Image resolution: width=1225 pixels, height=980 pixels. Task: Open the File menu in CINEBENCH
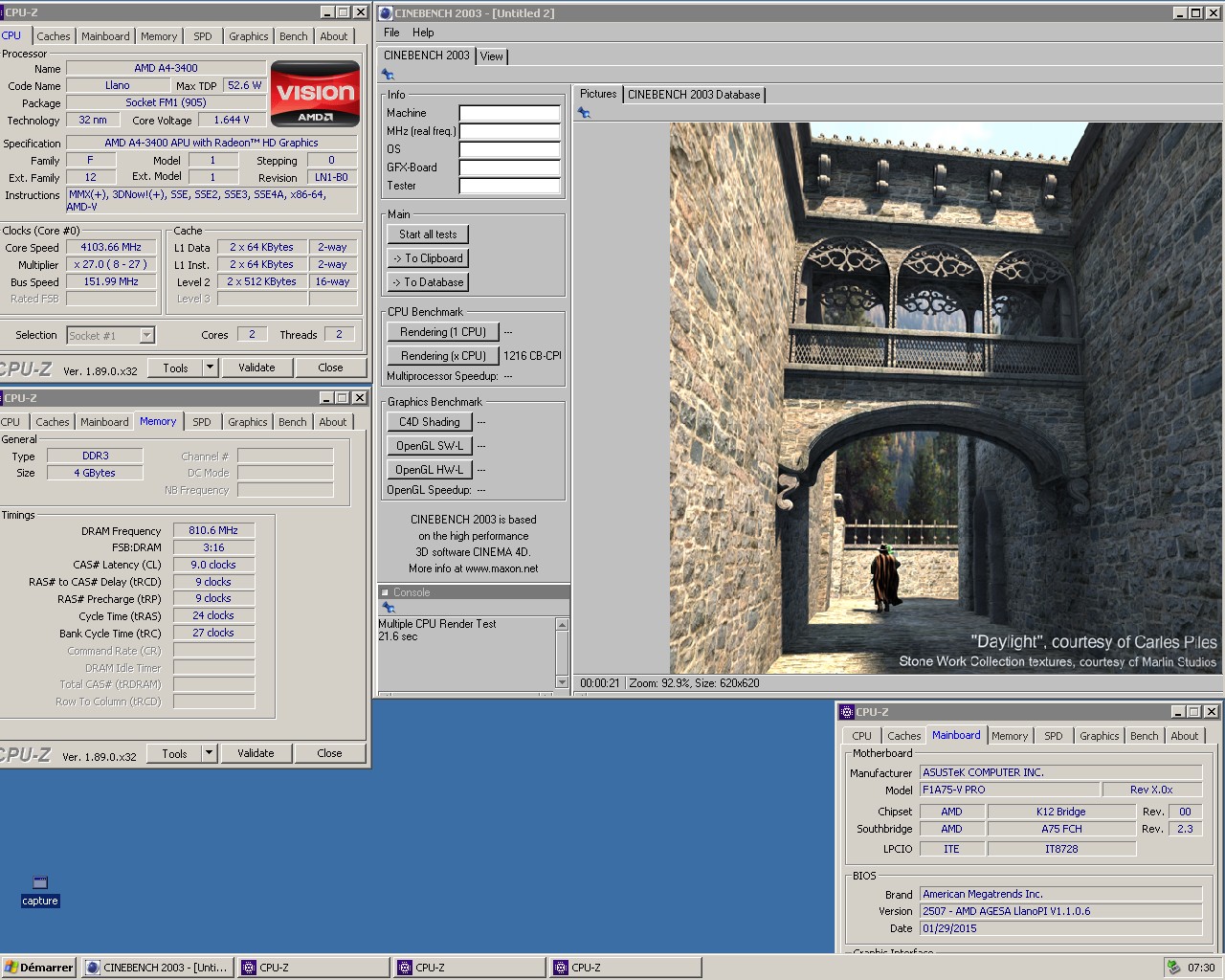pos(391,33)
